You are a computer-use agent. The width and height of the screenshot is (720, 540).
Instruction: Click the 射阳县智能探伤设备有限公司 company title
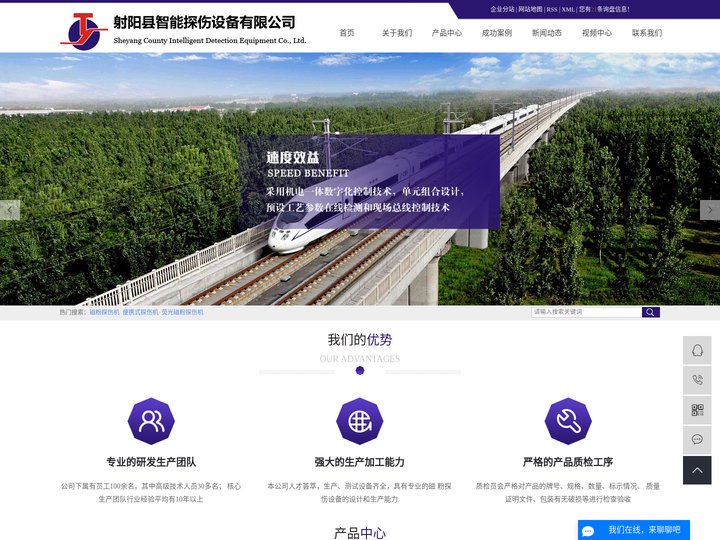[204, 22]
